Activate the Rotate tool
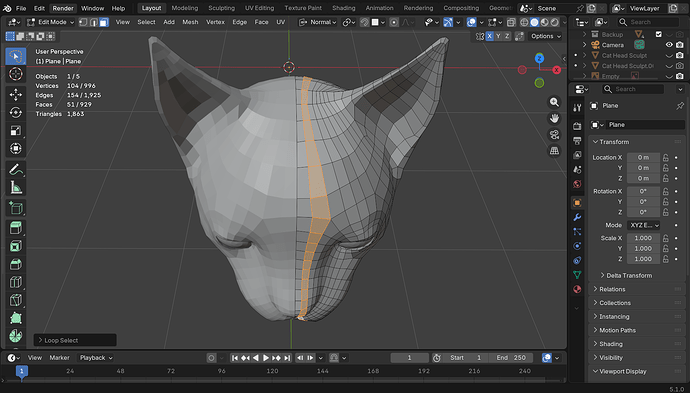The width and height of the screenshot is (690, 393). pyautogui.click(x=16, y=113)
